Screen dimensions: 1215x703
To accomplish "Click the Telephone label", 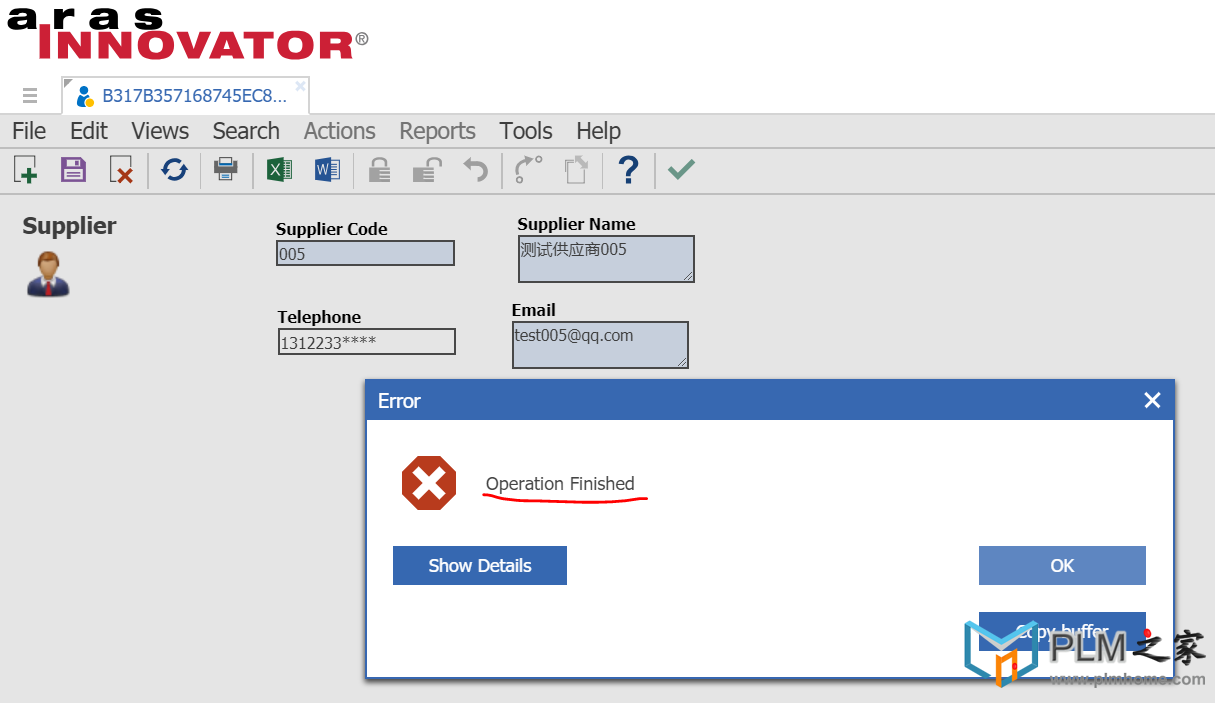I will point(320,317).
